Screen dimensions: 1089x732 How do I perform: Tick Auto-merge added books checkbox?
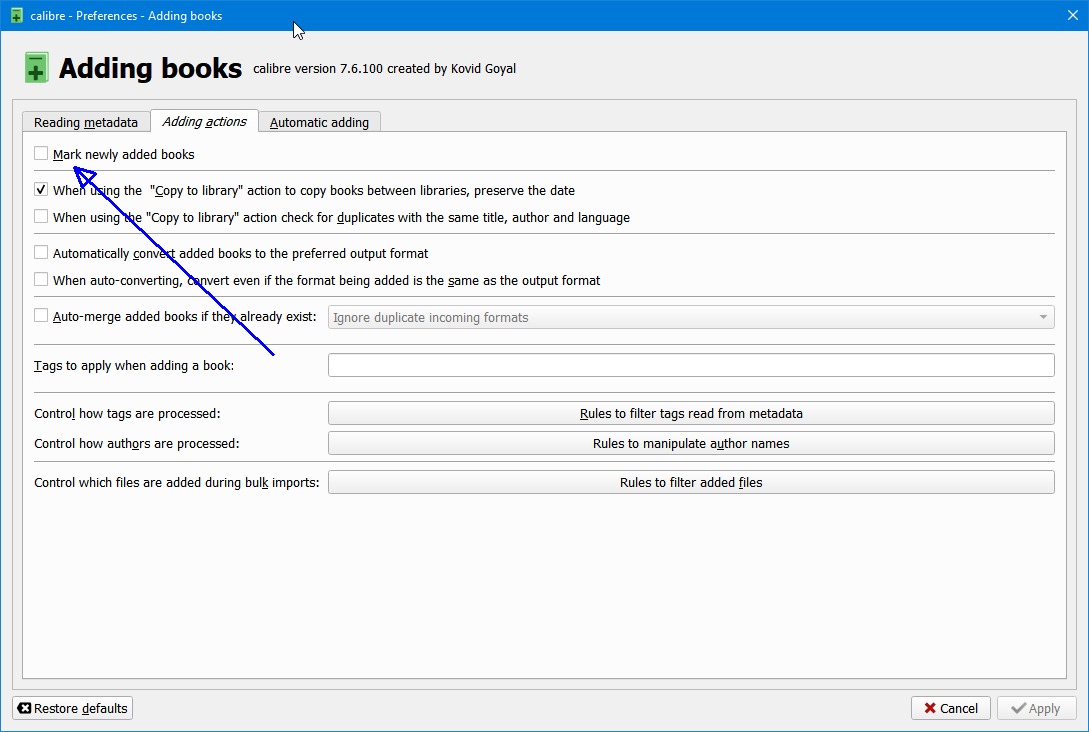[x=41, y=316]
